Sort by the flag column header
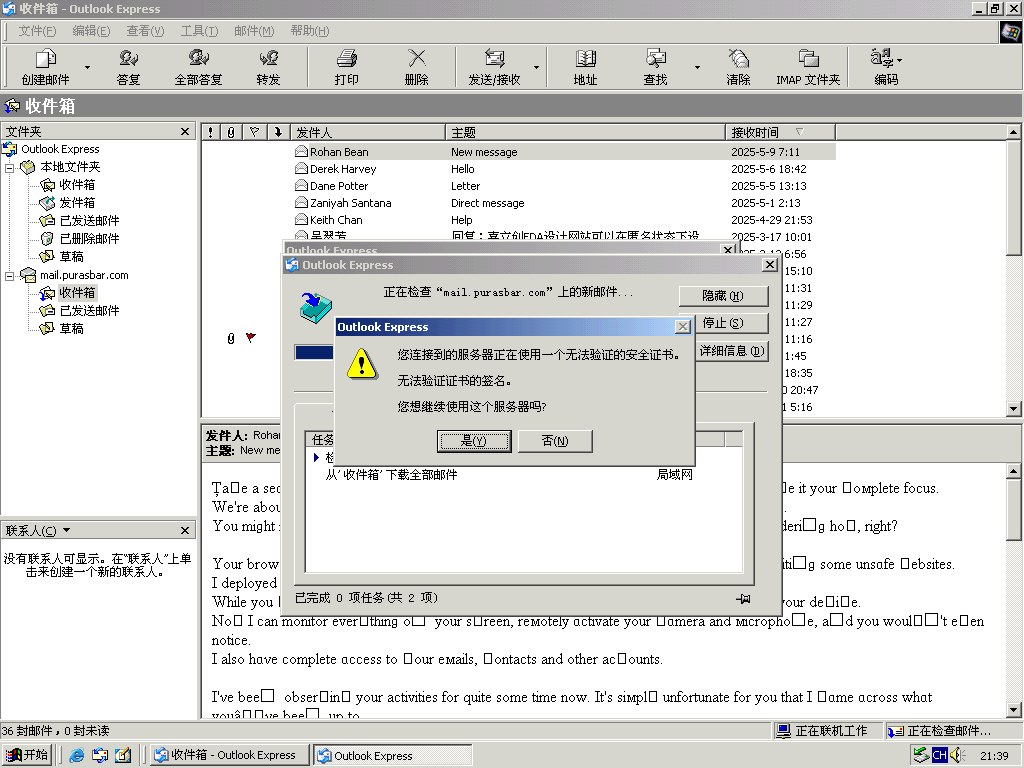 pyautogui.click(x=255, y=133)
